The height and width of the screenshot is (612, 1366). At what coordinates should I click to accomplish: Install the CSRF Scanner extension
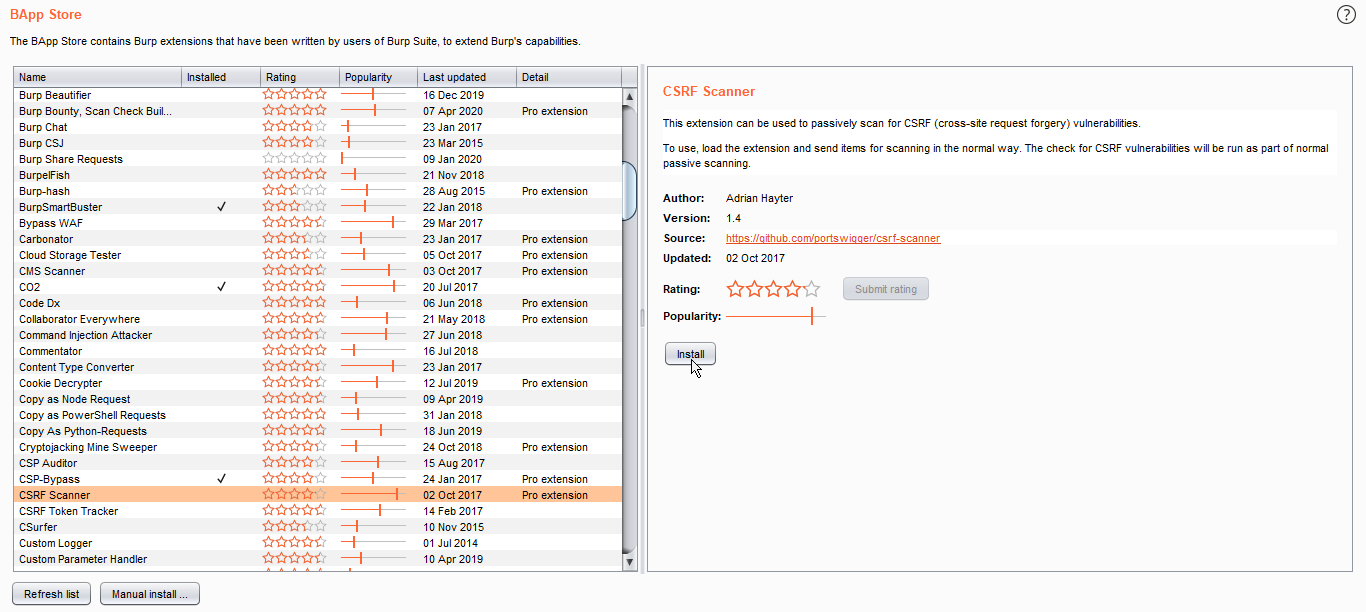(690, 354)
